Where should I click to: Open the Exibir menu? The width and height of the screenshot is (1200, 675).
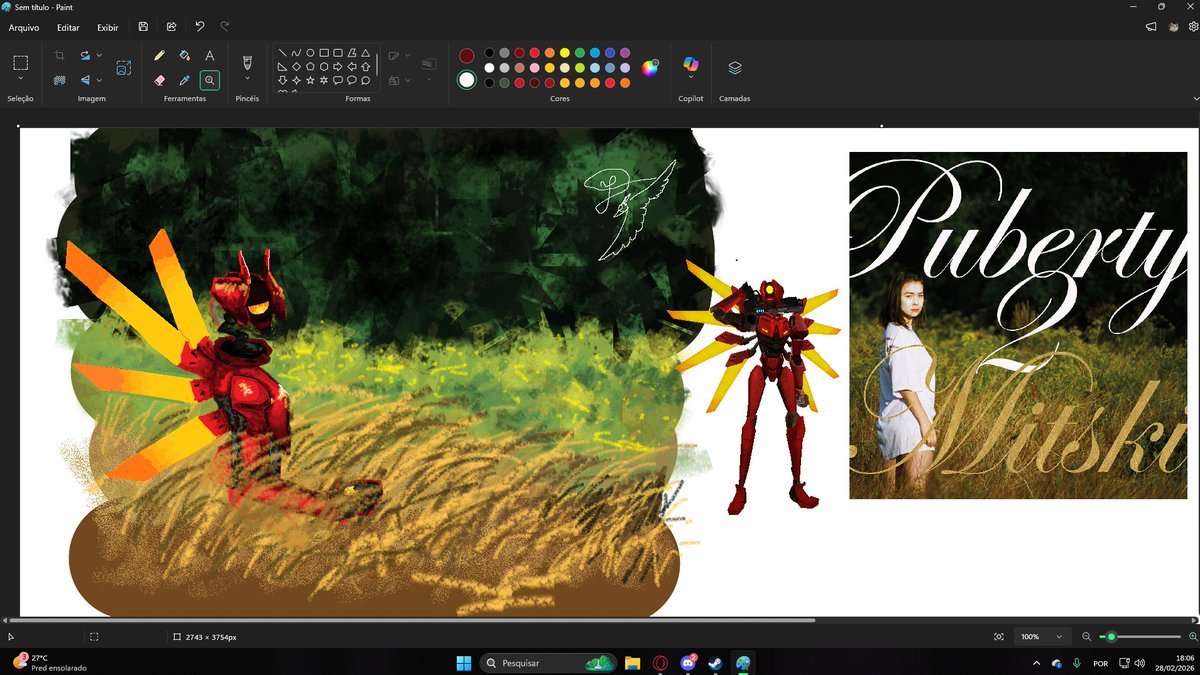[107, 28]
